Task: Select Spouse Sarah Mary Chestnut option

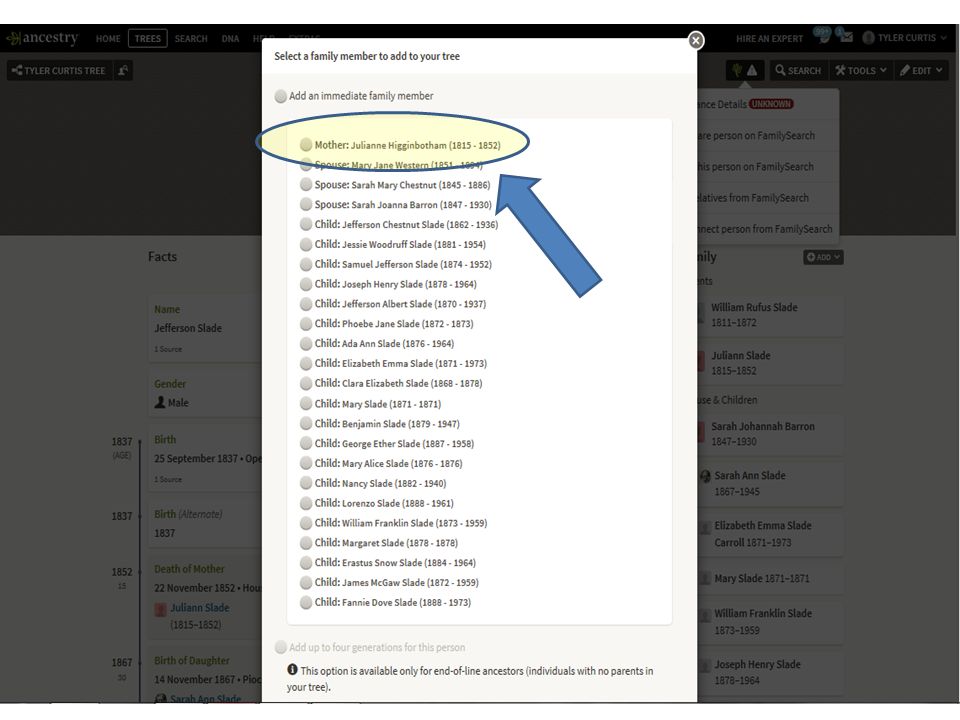Action: 306,184
